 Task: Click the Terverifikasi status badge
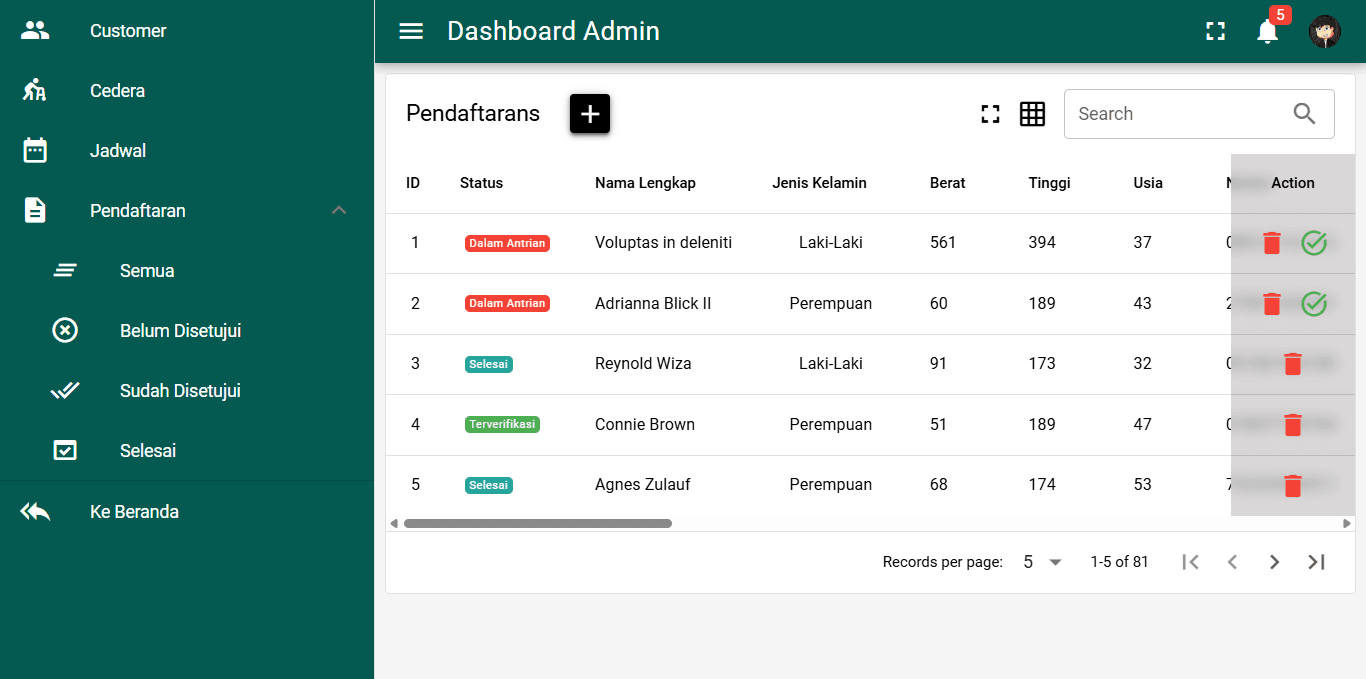(x=502, y=425)
